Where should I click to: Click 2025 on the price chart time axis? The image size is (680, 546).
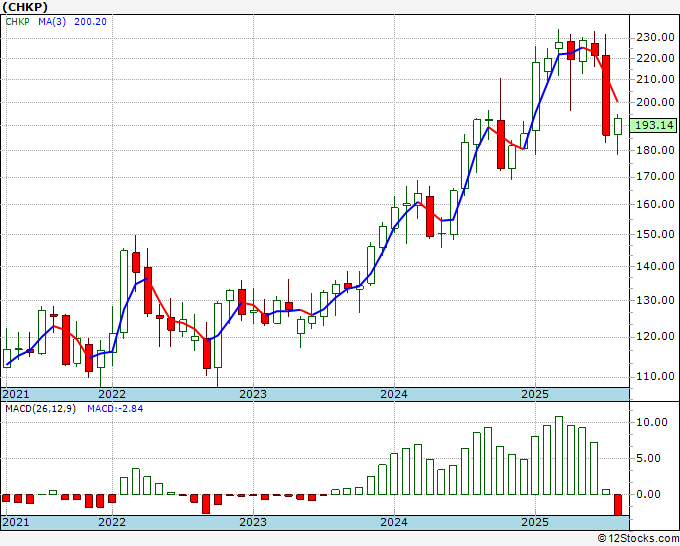[x=535, y=394]
